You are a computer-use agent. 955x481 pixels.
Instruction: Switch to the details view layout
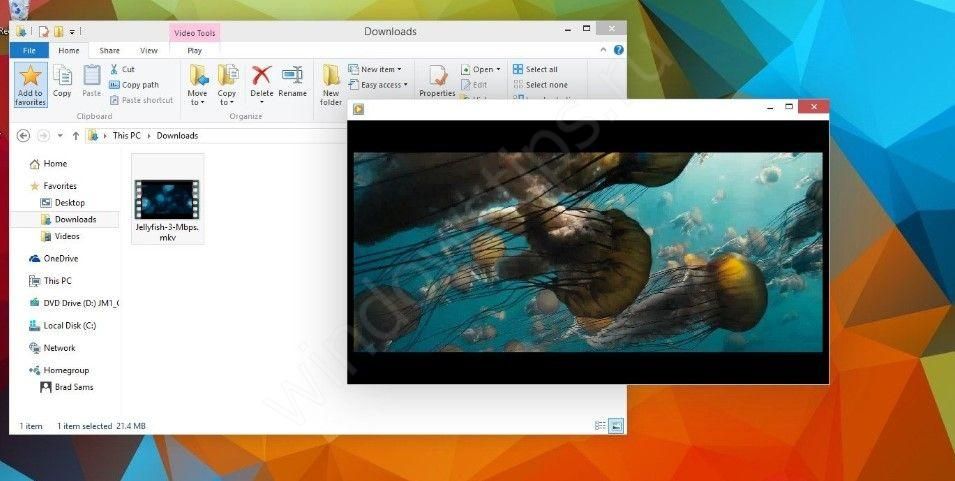point(599,426)
